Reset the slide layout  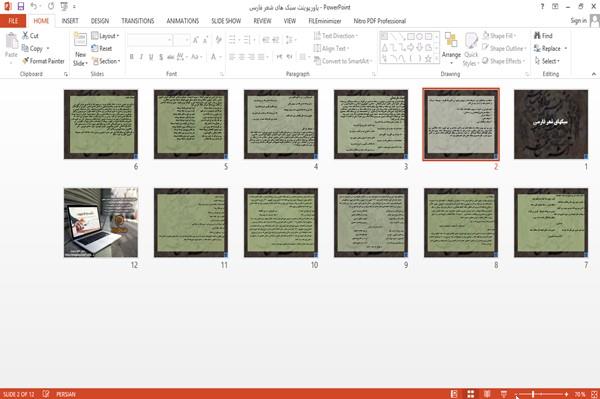[x=102, y=49]
